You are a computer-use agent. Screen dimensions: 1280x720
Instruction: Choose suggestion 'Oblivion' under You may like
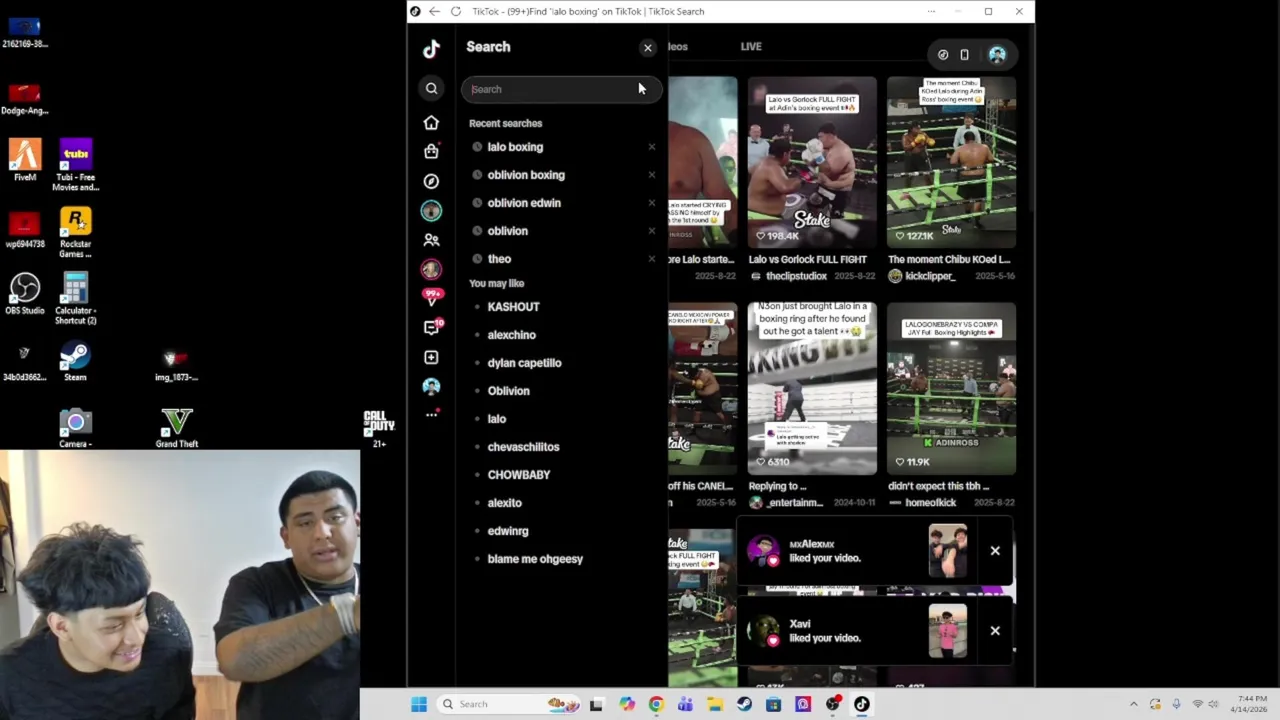tap(508, 391)
